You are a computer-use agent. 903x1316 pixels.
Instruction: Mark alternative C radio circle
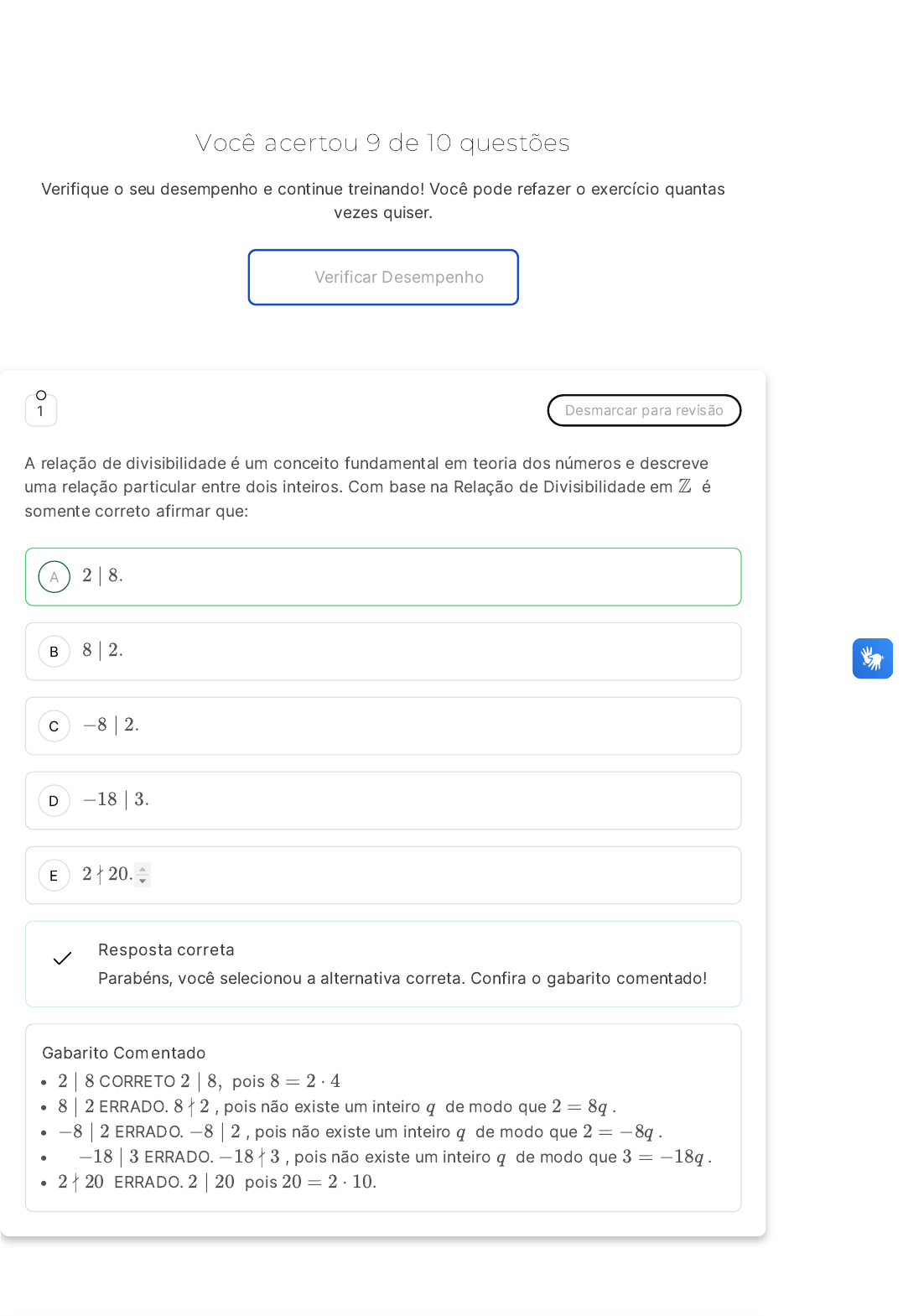pos(54,726)
